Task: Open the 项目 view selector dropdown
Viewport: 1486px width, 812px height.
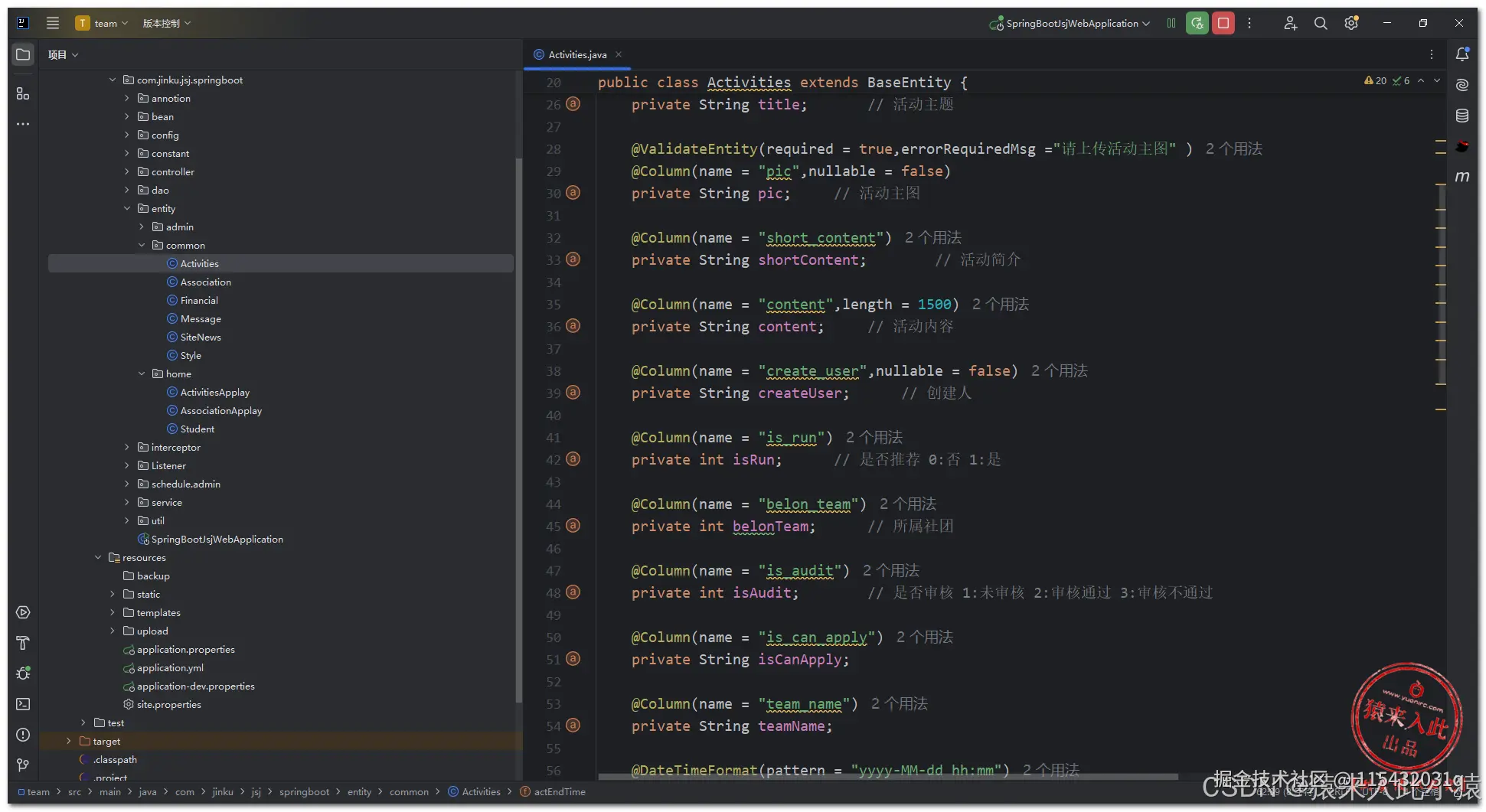Action: (x=63, y=54)
